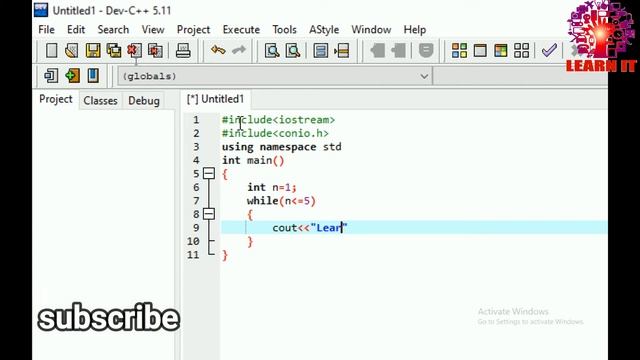The image size is (640, 360).
Task: Click the Redo arrow icon
Action: (239, 51)
